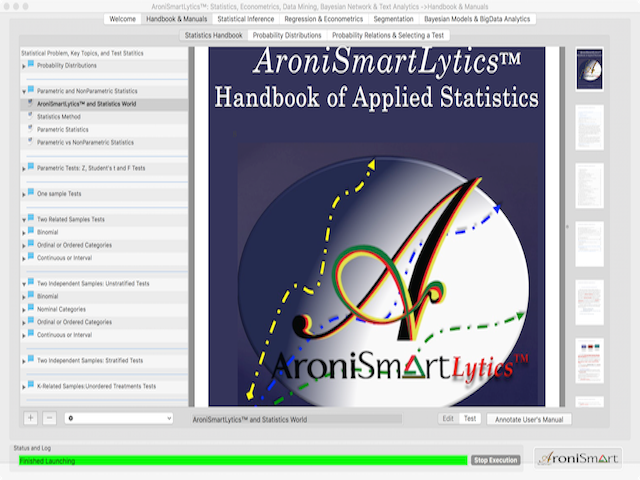Viewport: 640px width, 480px height.
Task: Select the Probability Distributions sub-tab
Action: tap(287, 36)
